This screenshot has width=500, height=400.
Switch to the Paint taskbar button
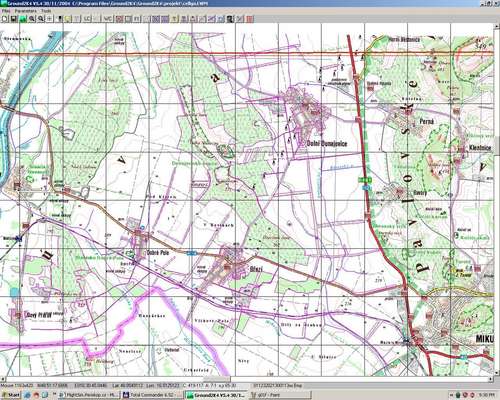[281, 395]
